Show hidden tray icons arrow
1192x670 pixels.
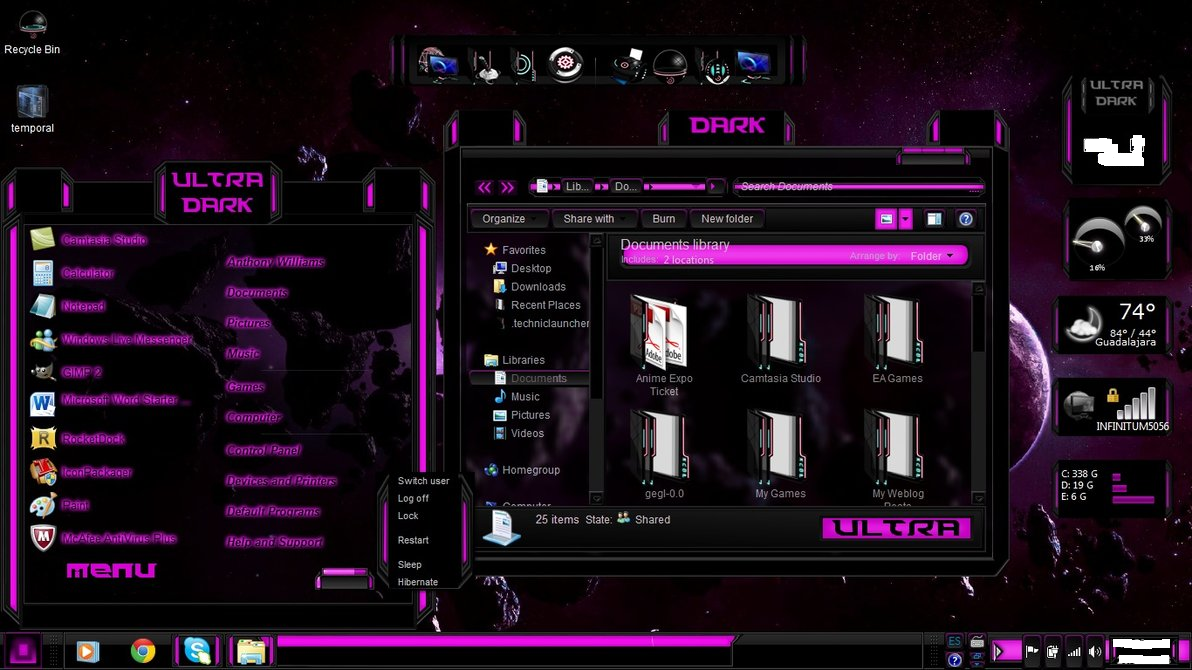tap(1000, 652)
